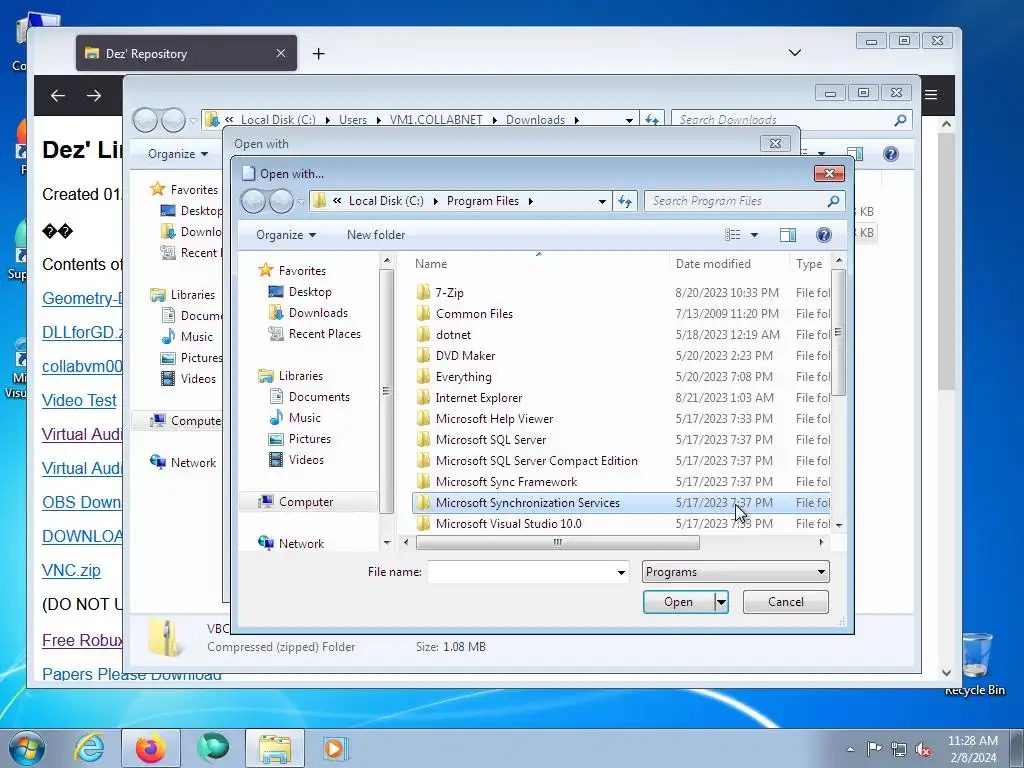Close the Open with... file dialog
1024x768 pixels.
point(829,173)
